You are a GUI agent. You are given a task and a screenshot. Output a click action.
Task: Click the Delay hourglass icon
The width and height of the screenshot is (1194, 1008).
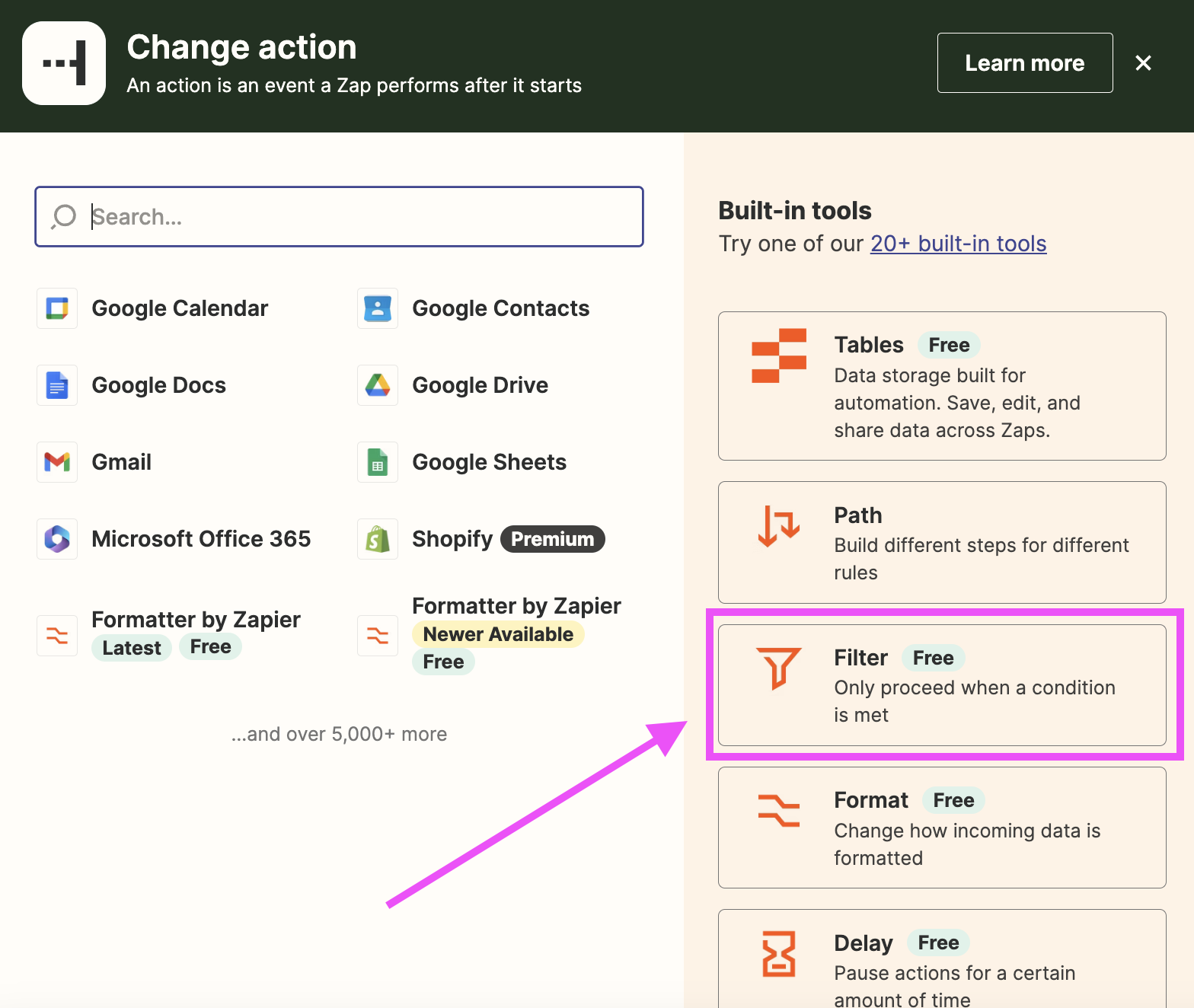click(779, 953)
